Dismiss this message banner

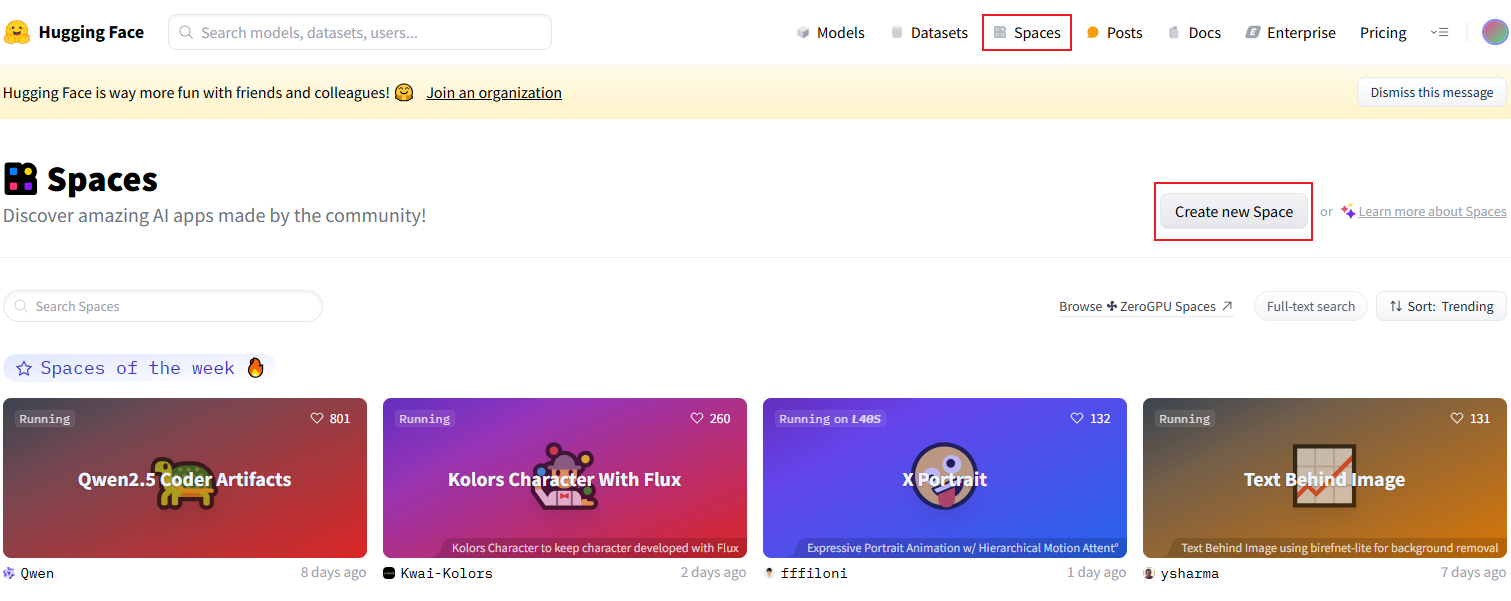pyautogui.click(x=1431, y=92)
